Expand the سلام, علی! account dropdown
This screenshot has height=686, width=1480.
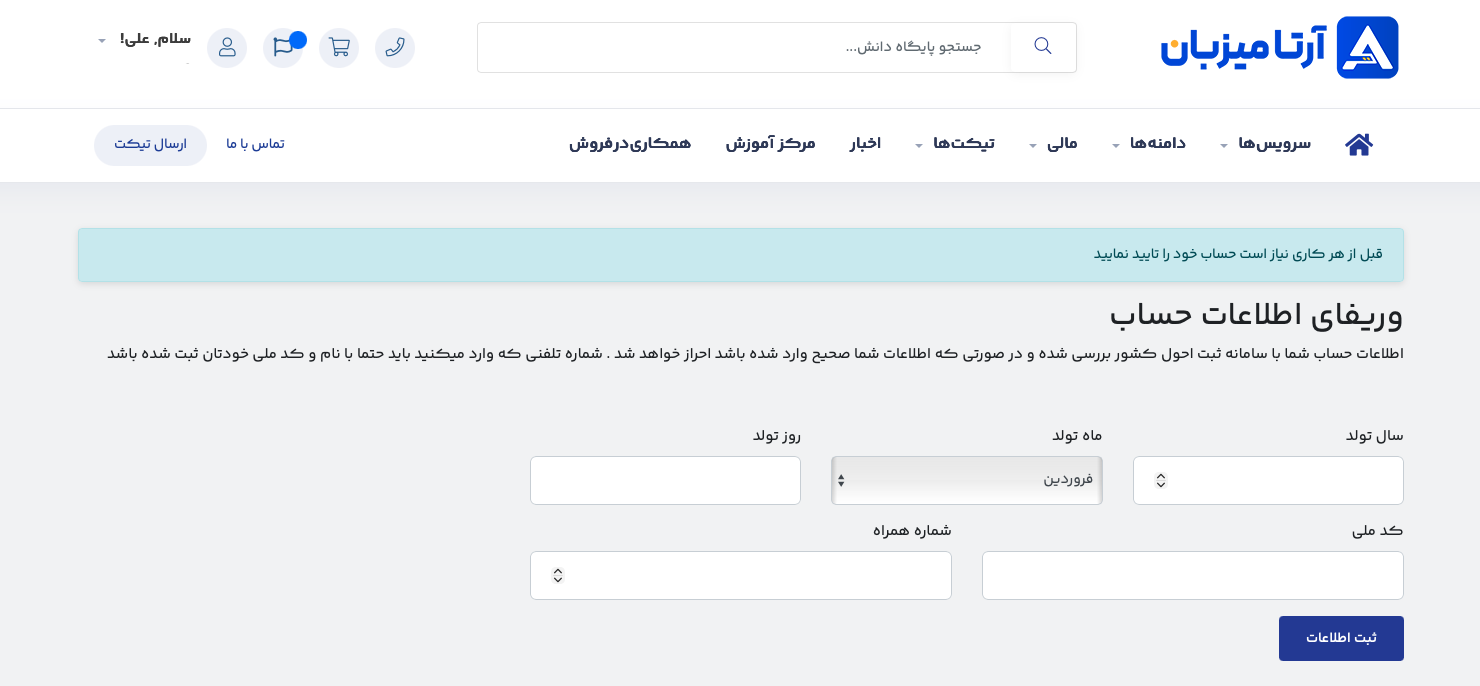point(145,40)
